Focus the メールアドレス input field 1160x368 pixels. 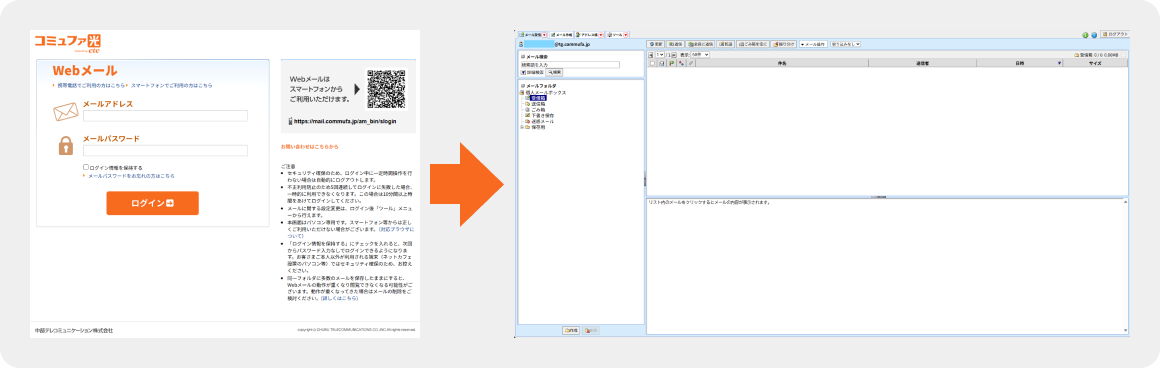coord(165,116)
